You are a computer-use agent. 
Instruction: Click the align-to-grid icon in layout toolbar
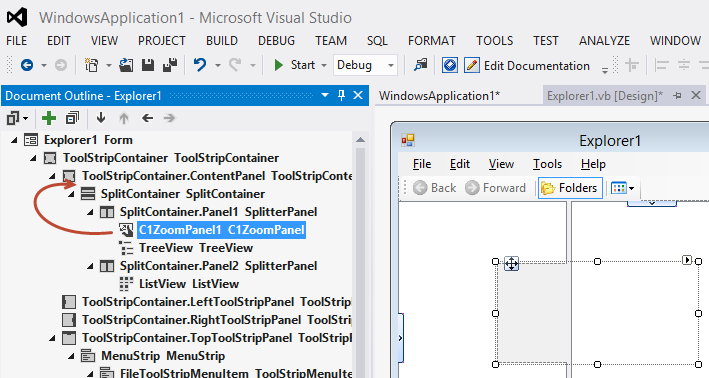point(632,65)
